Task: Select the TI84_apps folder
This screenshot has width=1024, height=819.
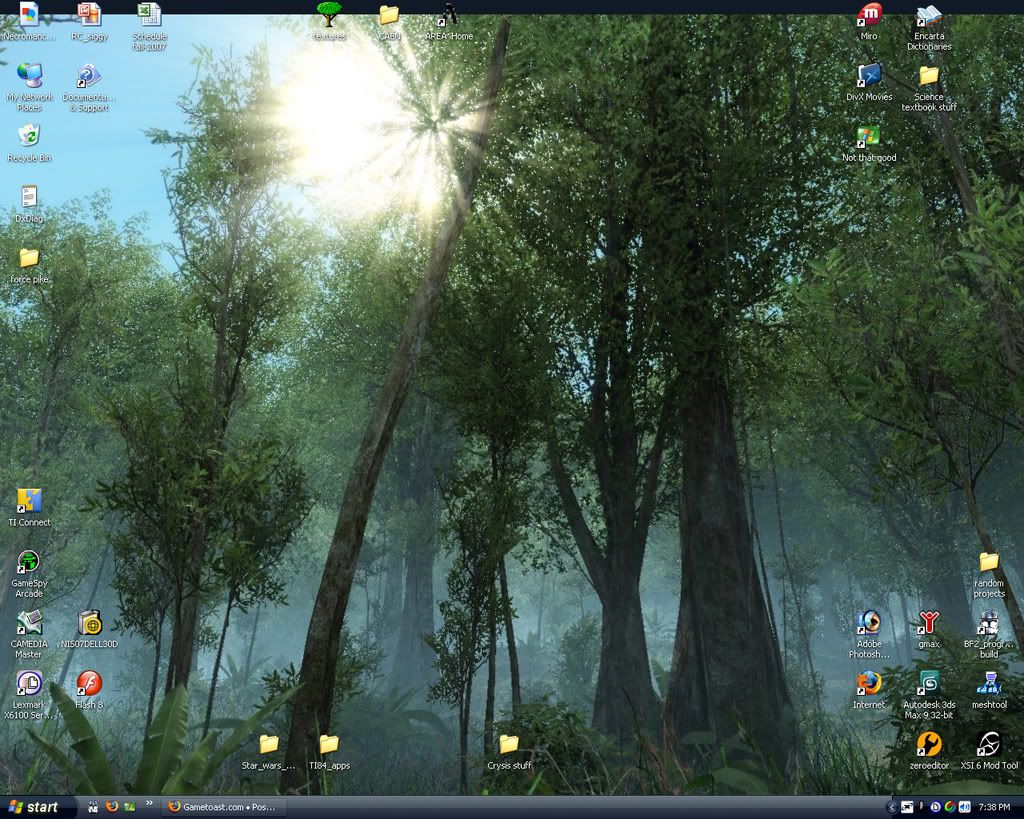Action: tap(329, 751)
